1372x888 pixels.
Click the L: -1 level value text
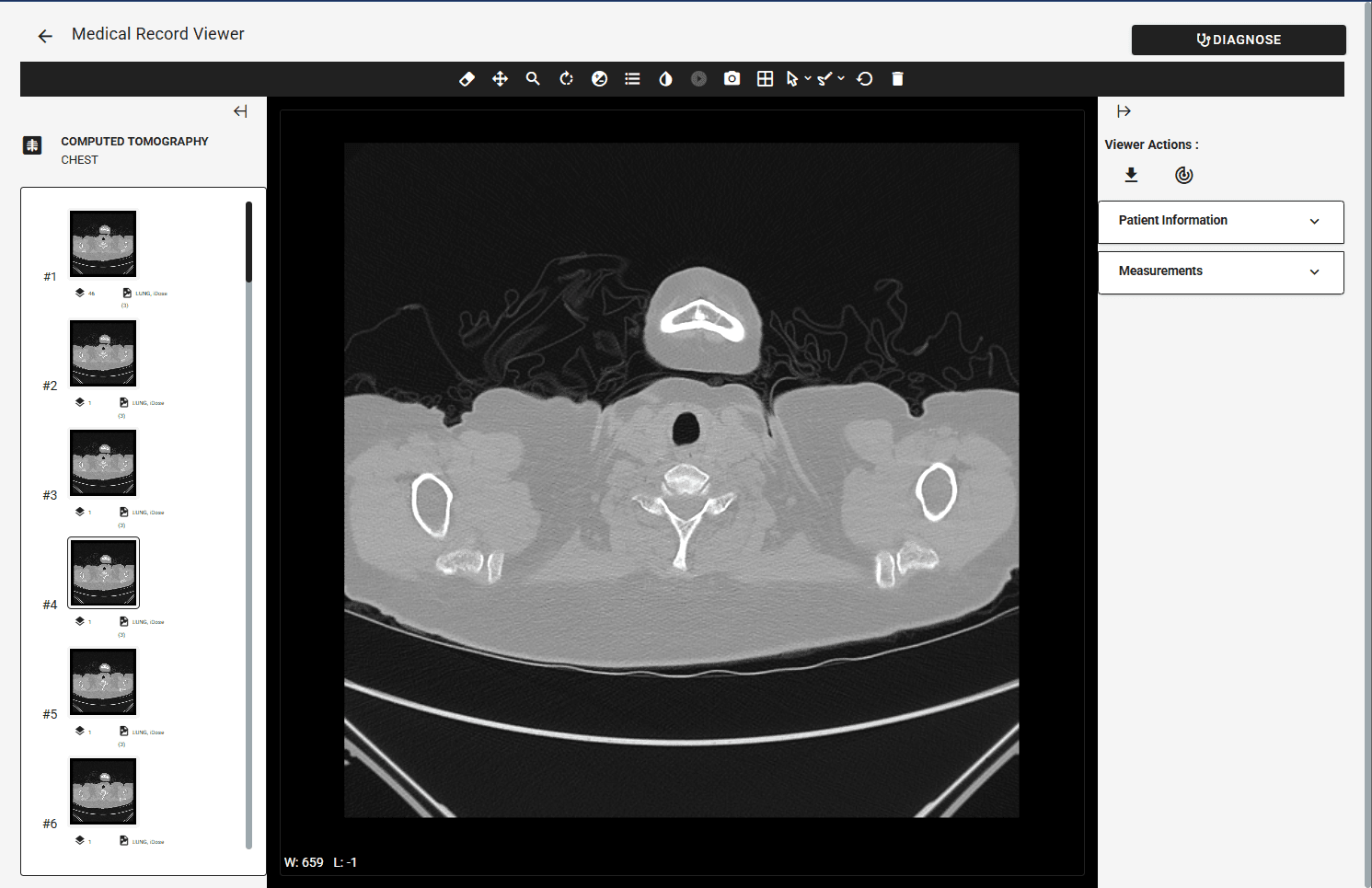point(345,862)
